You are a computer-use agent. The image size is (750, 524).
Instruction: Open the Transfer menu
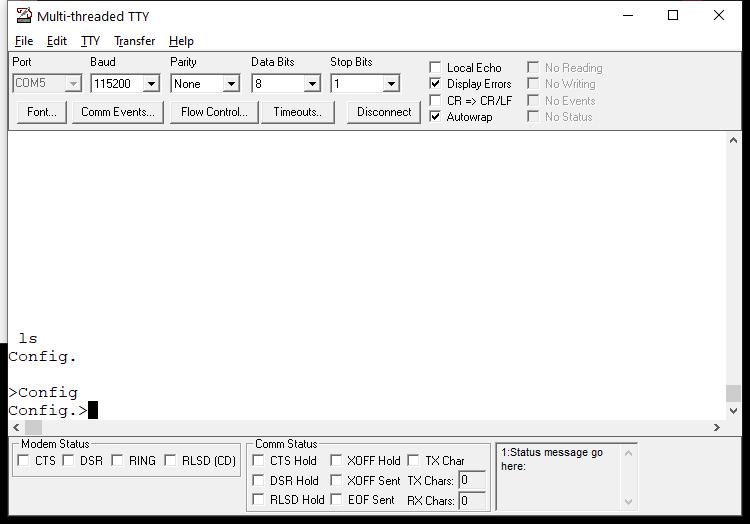(134, 41)
